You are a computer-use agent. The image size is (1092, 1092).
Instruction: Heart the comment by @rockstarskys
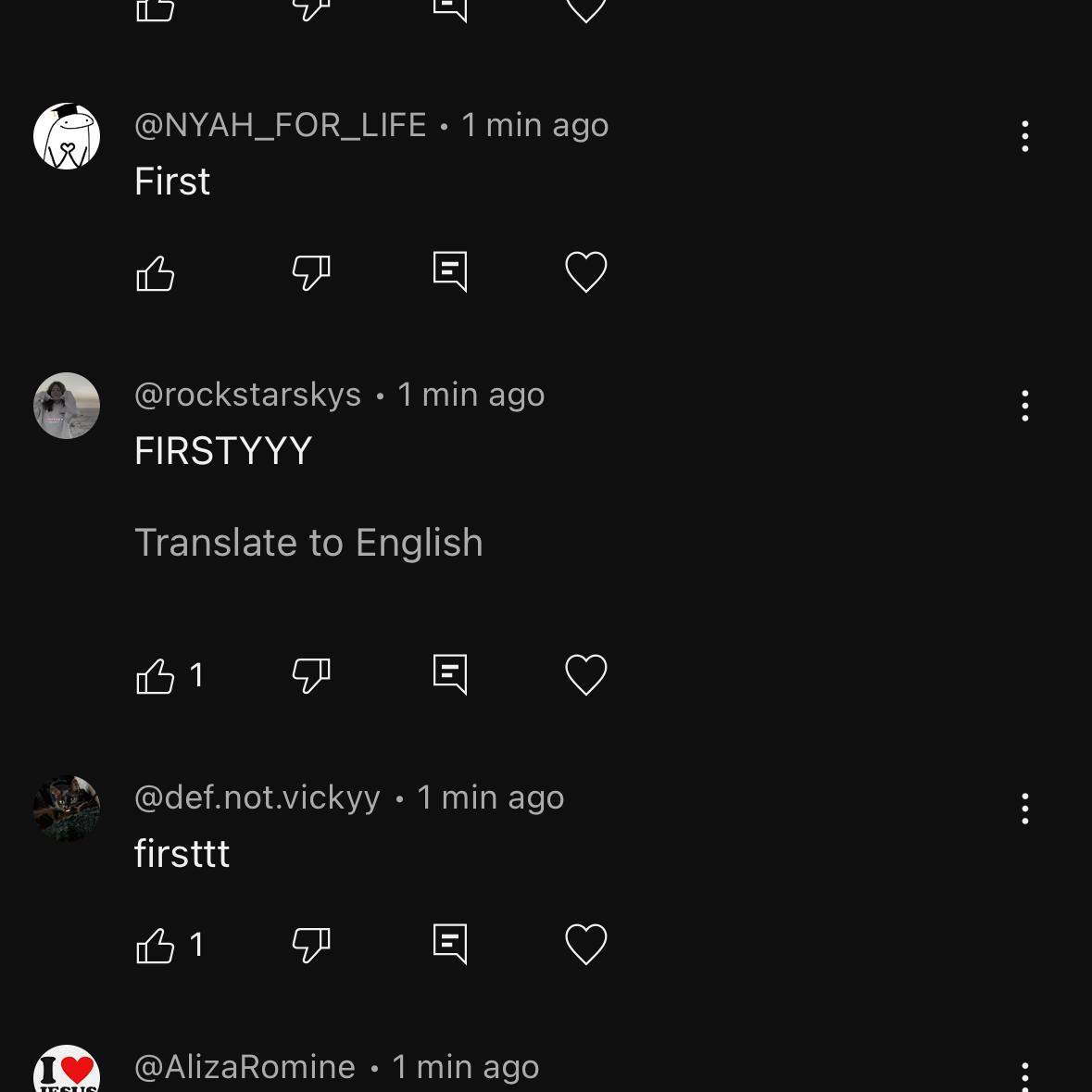(x=585, y=675)
